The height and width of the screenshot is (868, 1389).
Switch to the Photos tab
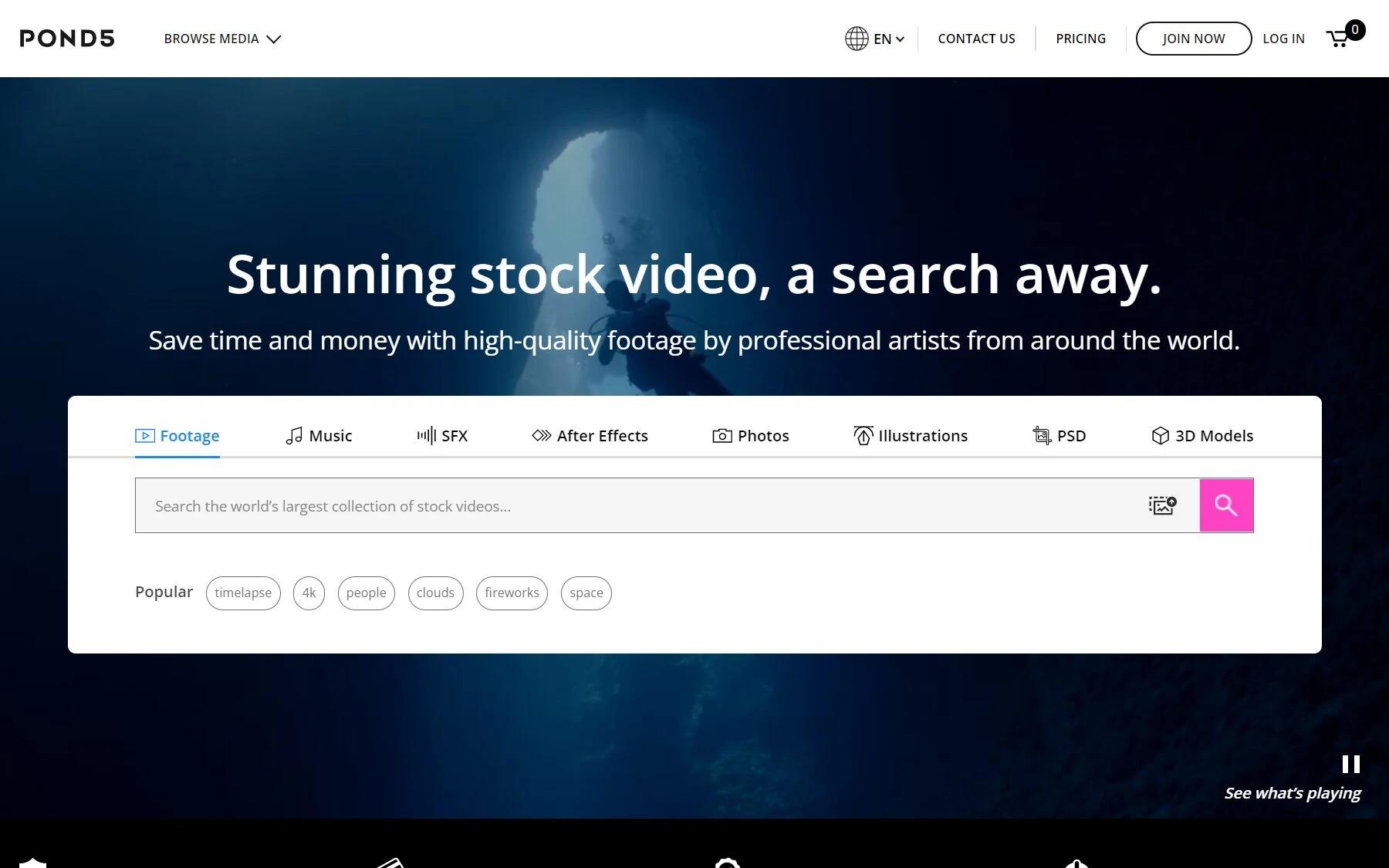(x=751, y=436)
